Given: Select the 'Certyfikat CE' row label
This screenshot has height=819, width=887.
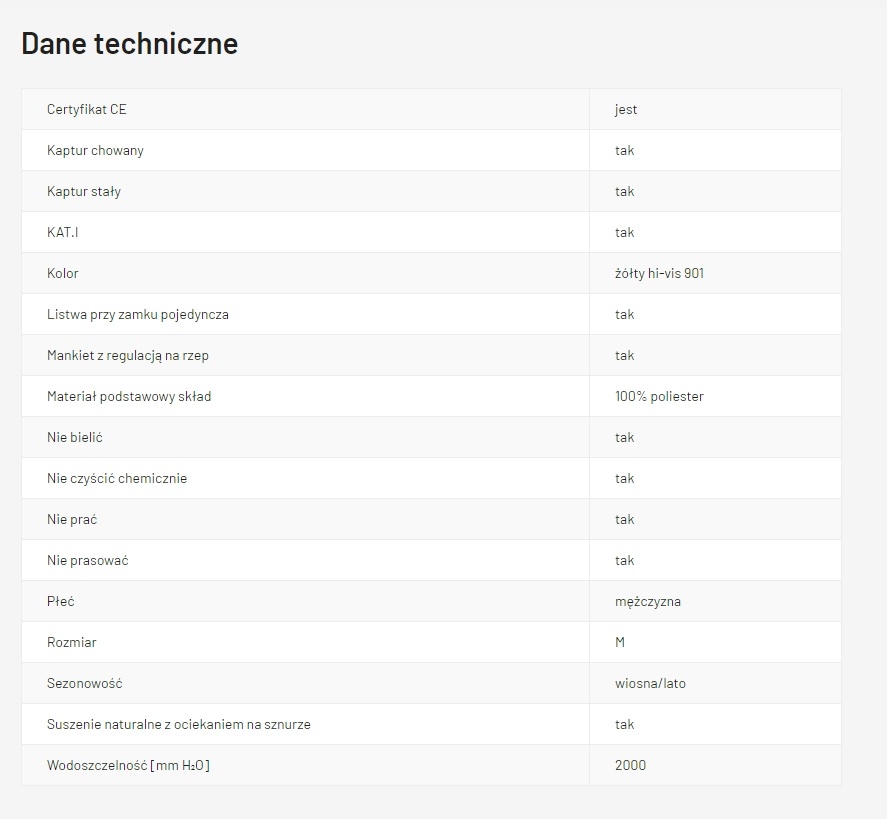Looking at the screenshot, I should pos(87,109).
